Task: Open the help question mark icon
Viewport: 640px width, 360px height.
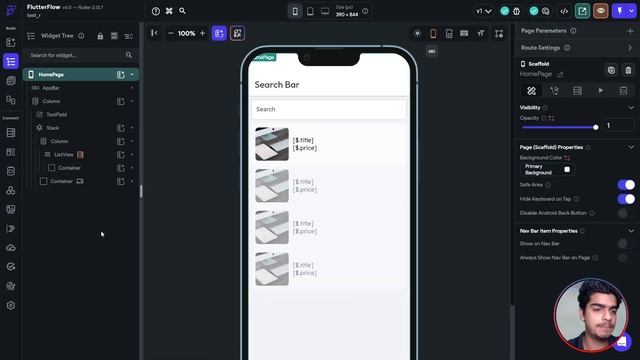Action: tap(156, 11)
